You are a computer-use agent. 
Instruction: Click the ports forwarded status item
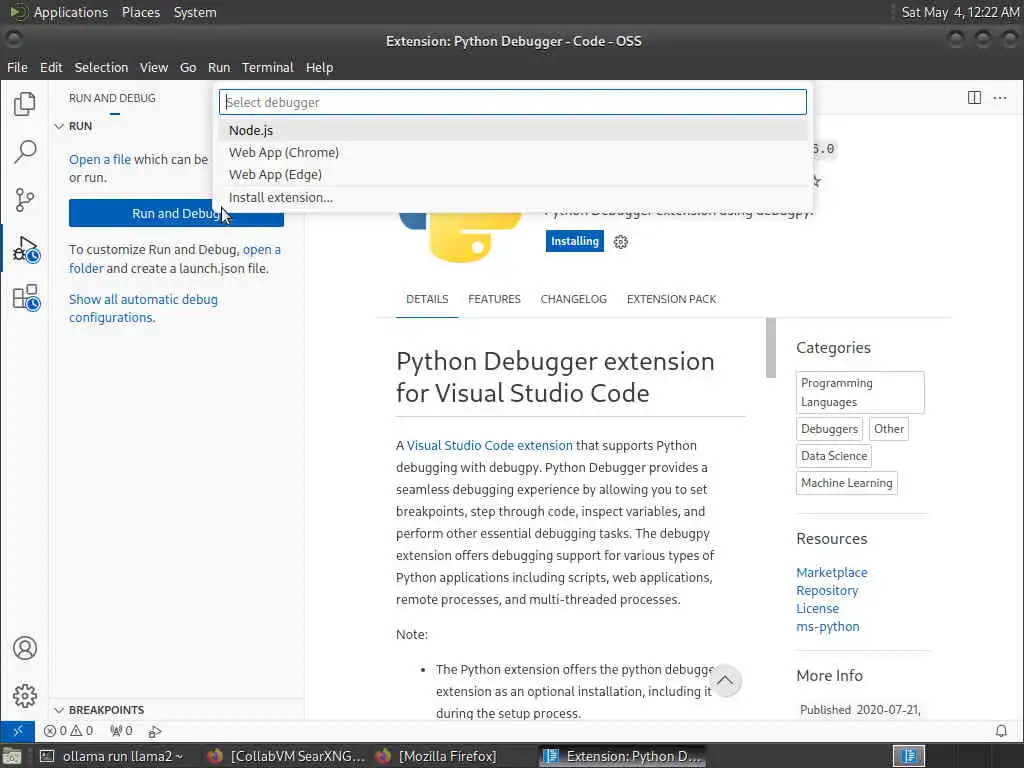(x=121, y=731)
